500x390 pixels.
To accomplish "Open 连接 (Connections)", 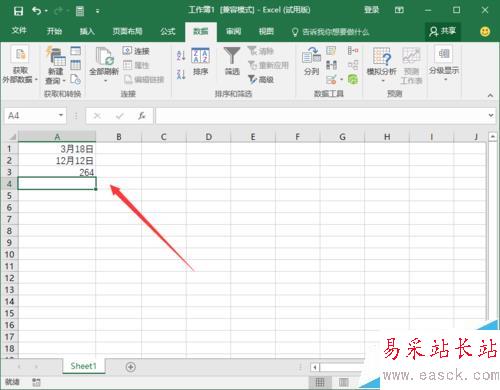I will click(136, 51).
